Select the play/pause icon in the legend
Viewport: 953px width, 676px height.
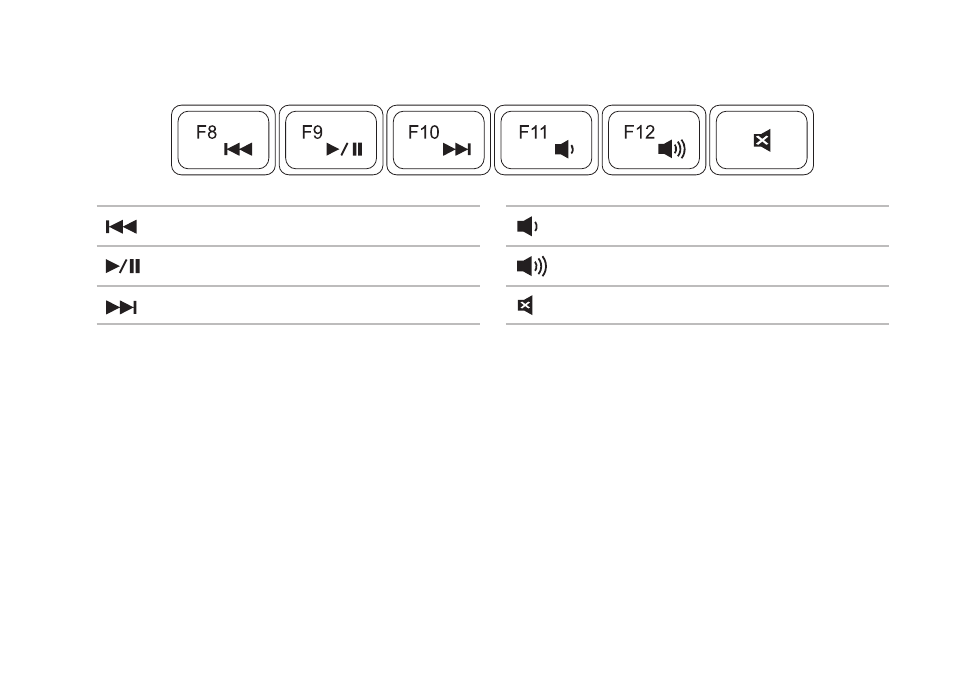[x=123, y=266]
